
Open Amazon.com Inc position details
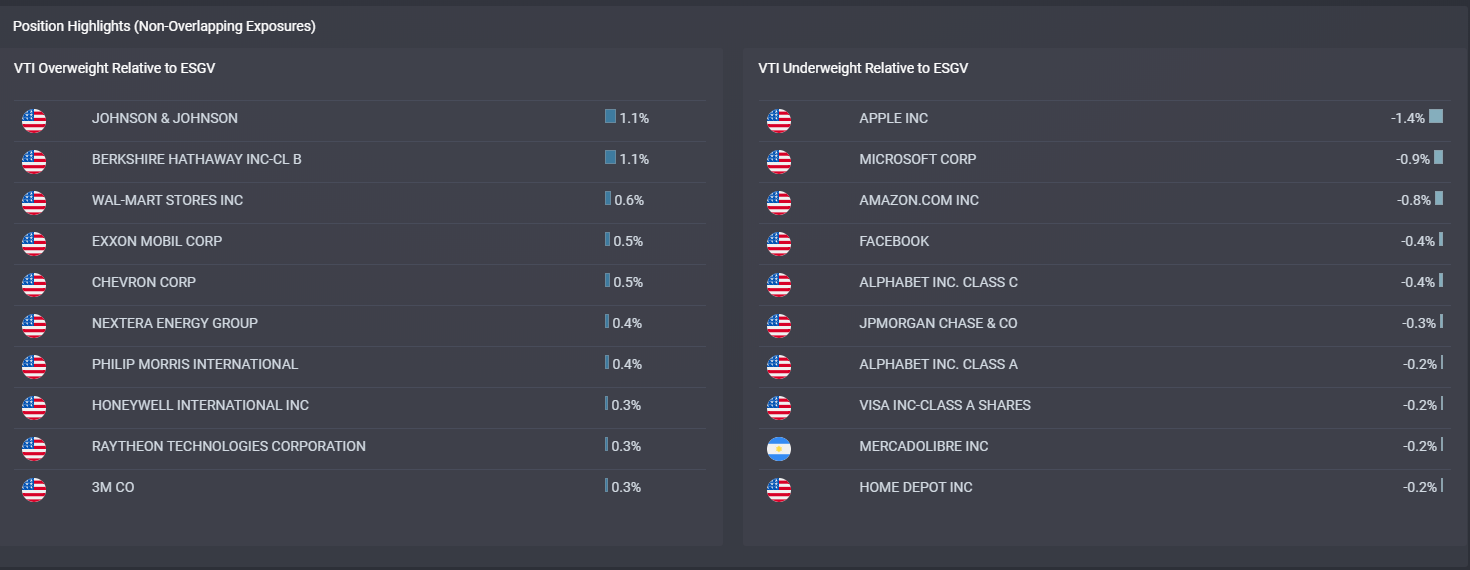click(x=918, y=200)
